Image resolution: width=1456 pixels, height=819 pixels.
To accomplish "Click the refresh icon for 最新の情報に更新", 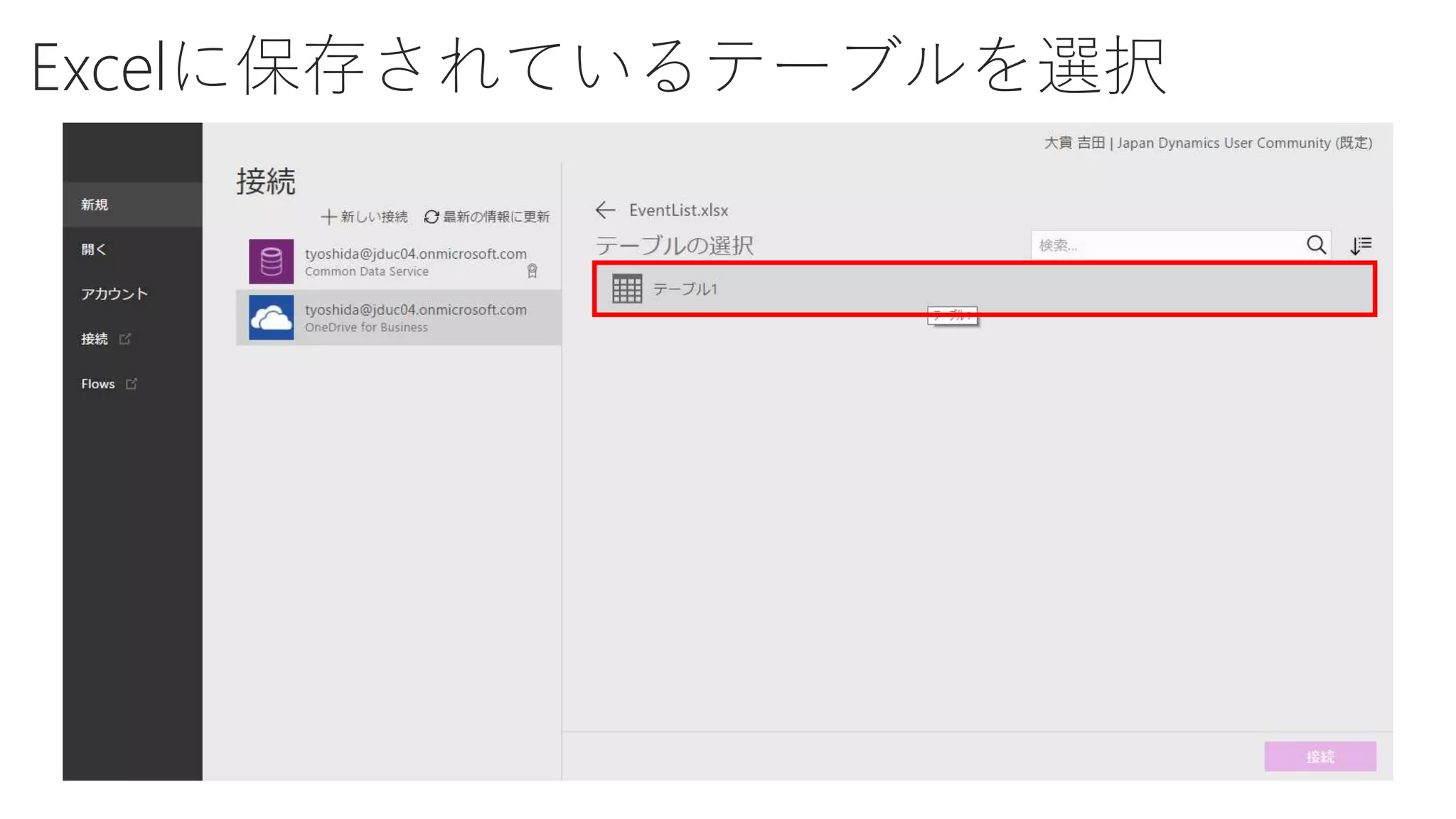I will point(431,216).
